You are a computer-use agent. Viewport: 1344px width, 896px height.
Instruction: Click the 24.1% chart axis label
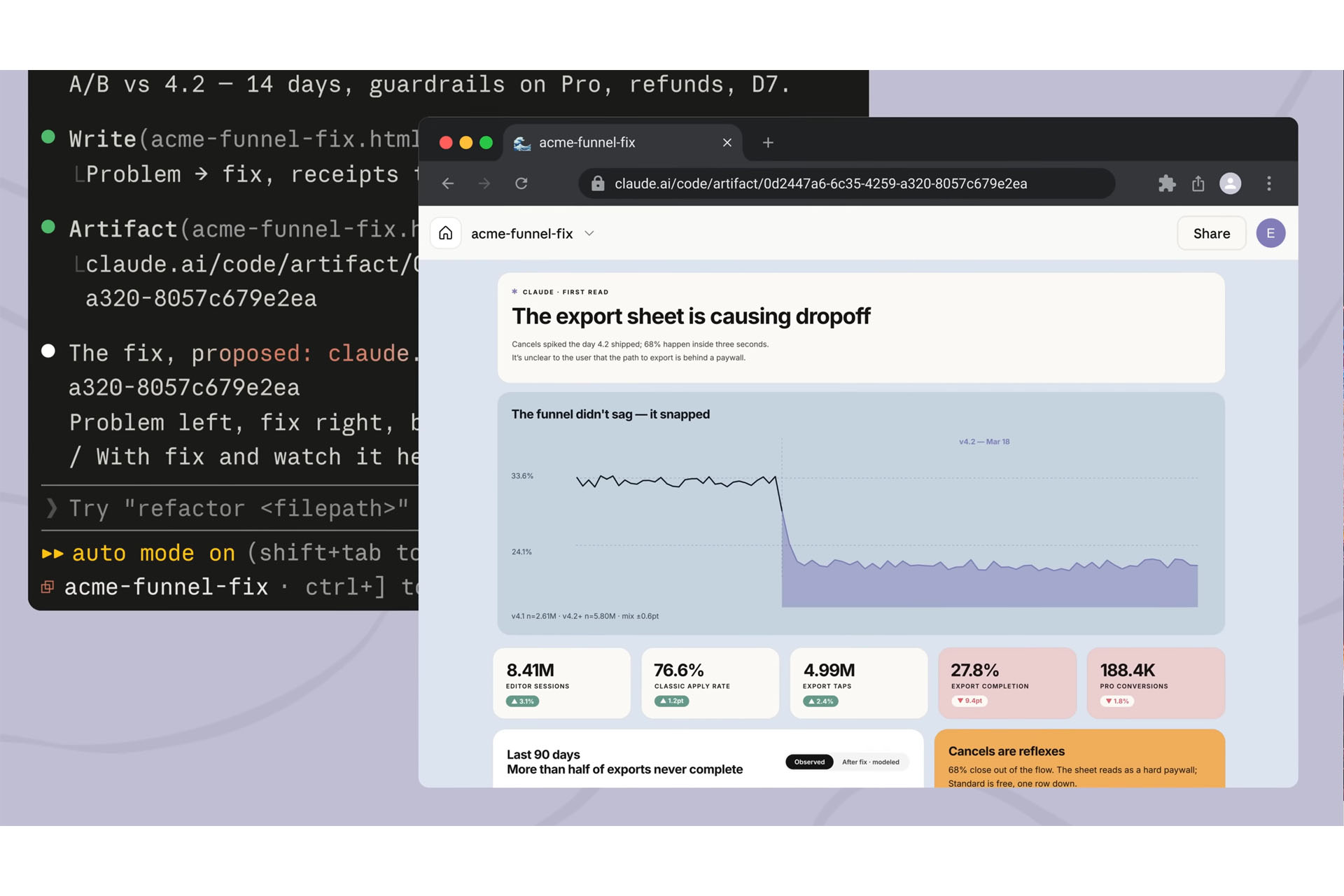click(x=521, y=552)
